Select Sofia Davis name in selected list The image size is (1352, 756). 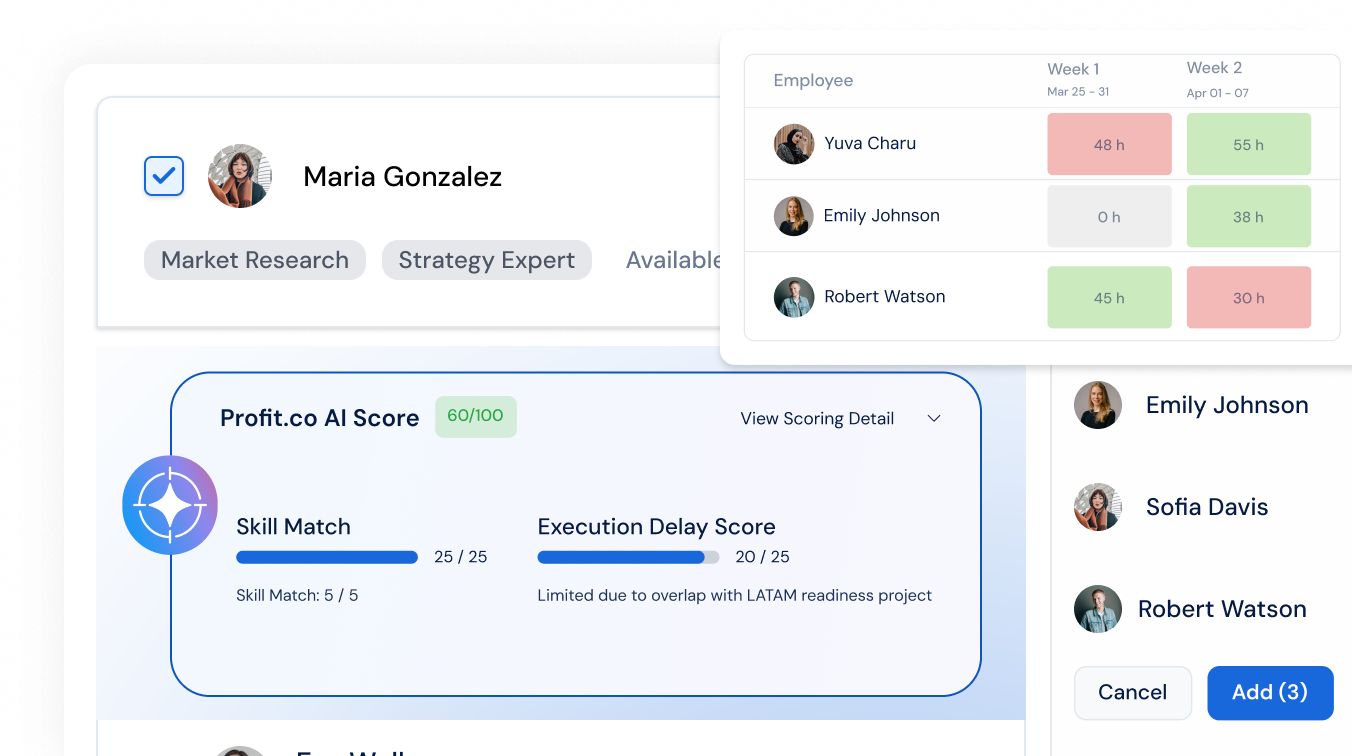pyautogui.click(x=1207, y=507)
